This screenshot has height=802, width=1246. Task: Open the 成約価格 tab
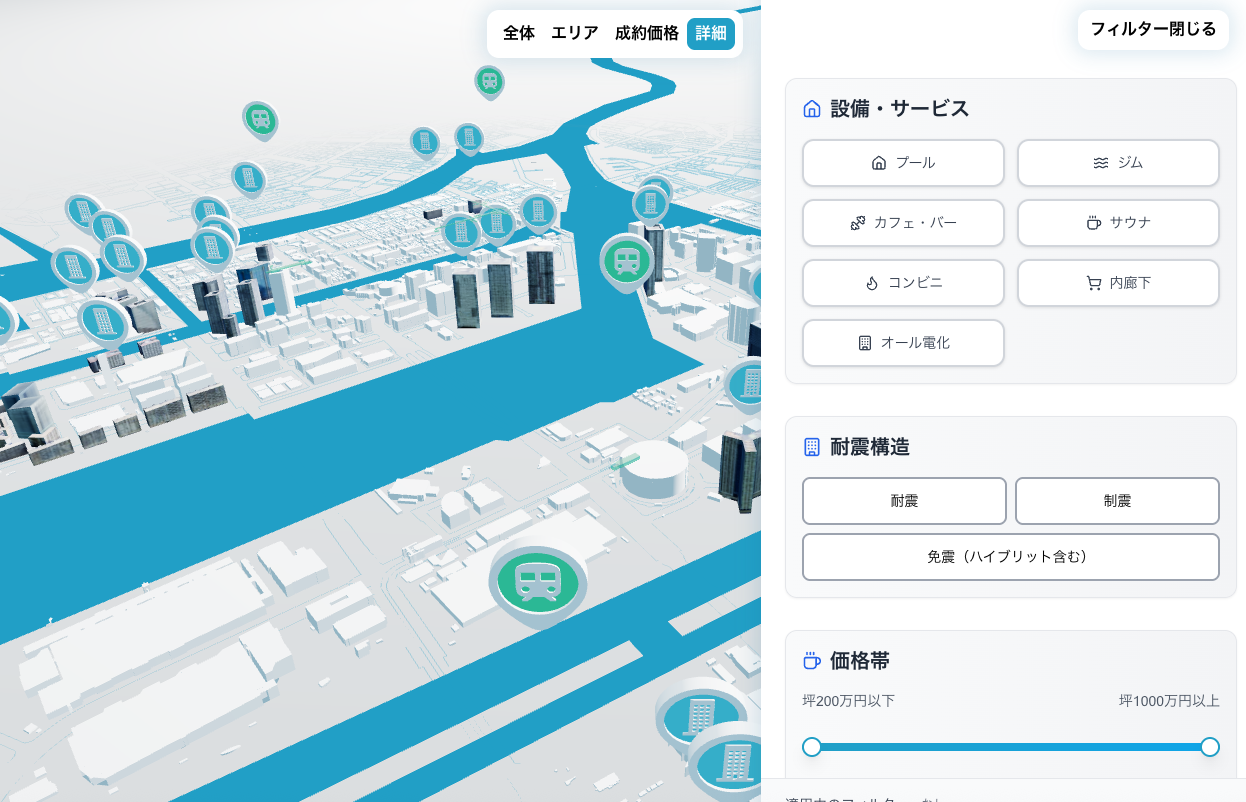(x=646, y=33)
